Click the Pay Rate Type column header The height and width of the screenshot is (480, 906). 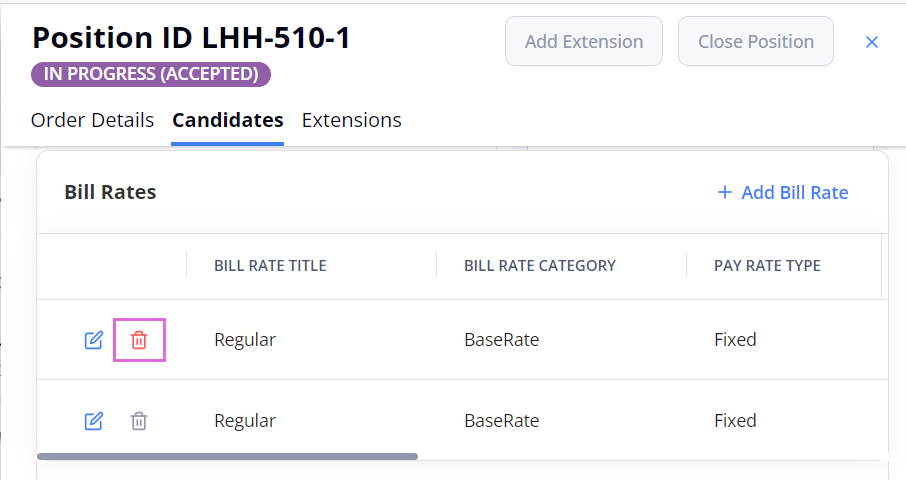[767, 265]
